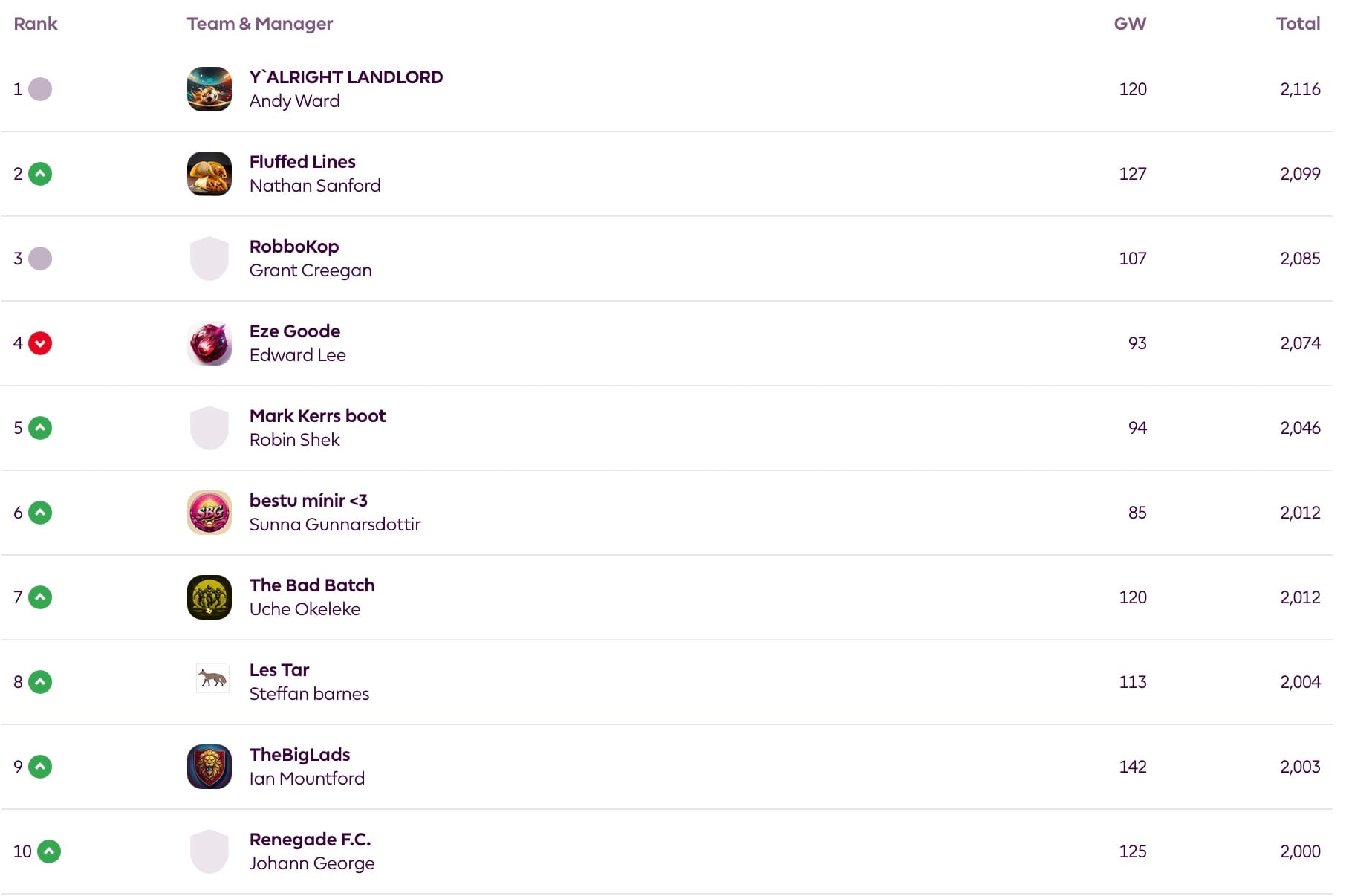Screen dimensions: 1349x896
Task: Click red down arrow beside rank 4
Action: [40, 343]
